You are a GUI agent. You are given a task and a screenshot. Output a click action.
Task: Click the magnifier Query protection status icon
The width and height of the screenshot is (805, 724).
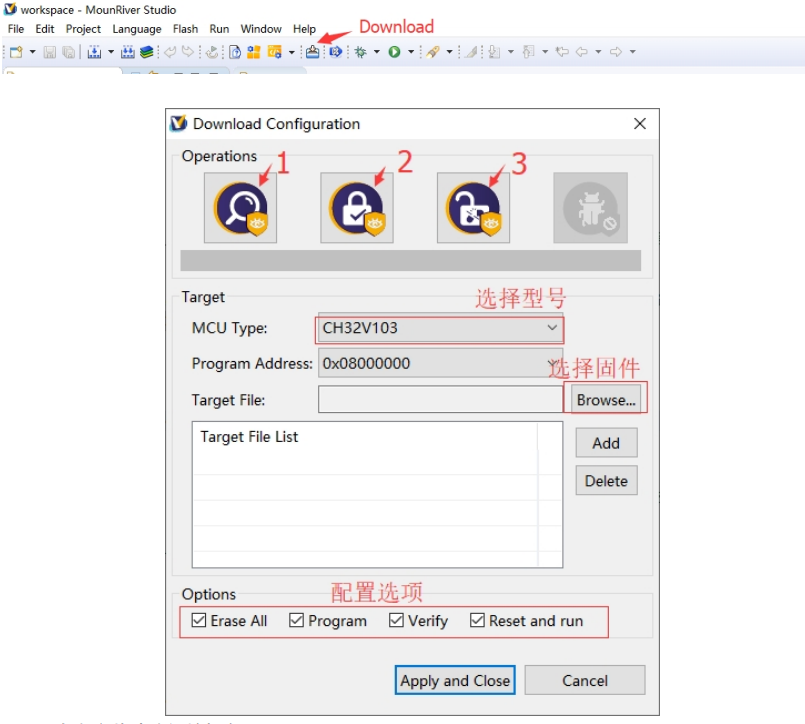(240, 208)
